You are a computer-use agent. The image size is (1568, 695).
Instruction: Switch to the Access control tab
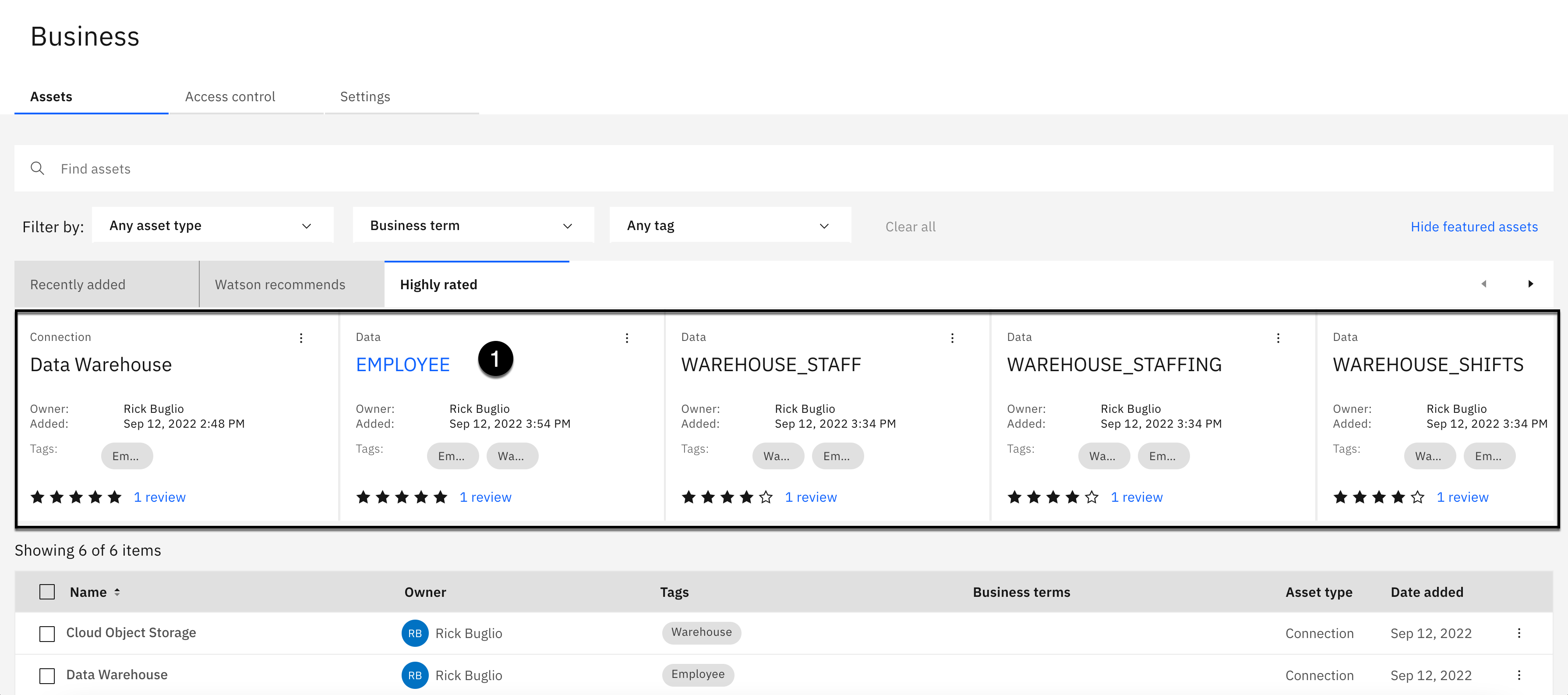pyautogui.click(x=230, y=97)
